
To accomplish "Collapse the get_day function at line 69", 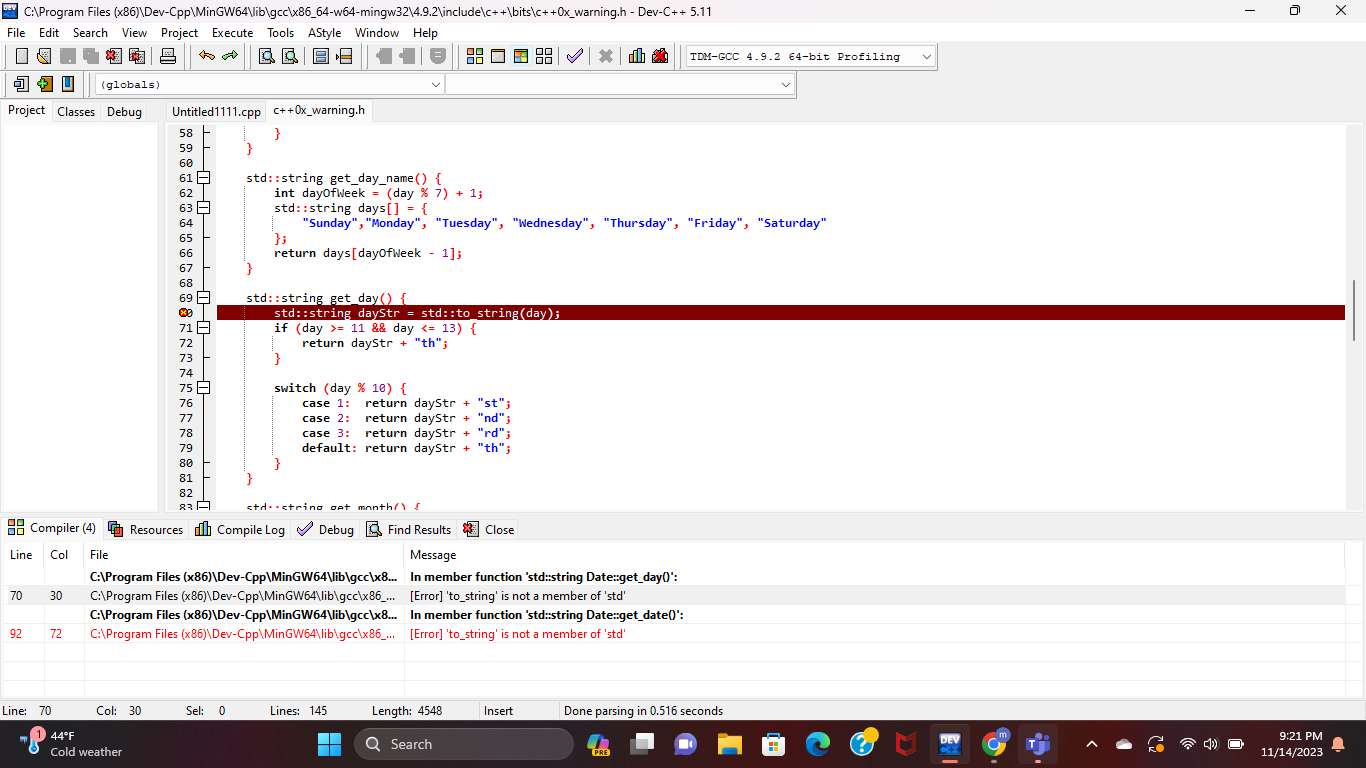I will coord(204,298).
